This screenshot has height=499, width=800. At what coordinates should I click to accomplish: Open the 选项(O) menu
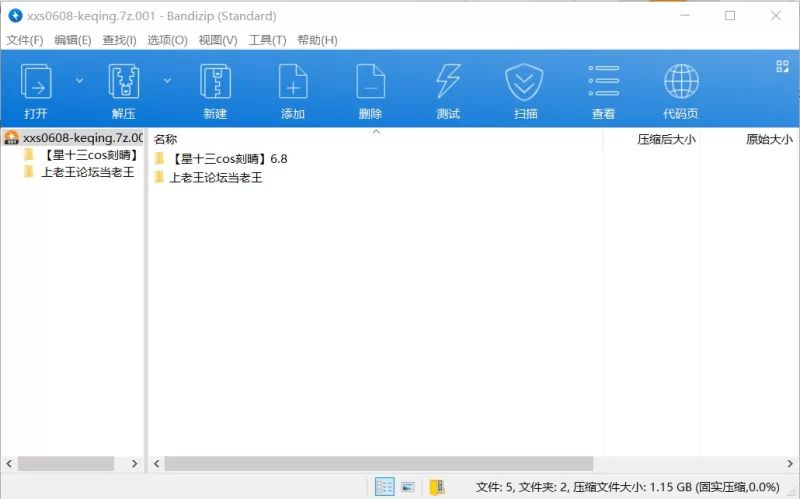[x=167, y=40]
